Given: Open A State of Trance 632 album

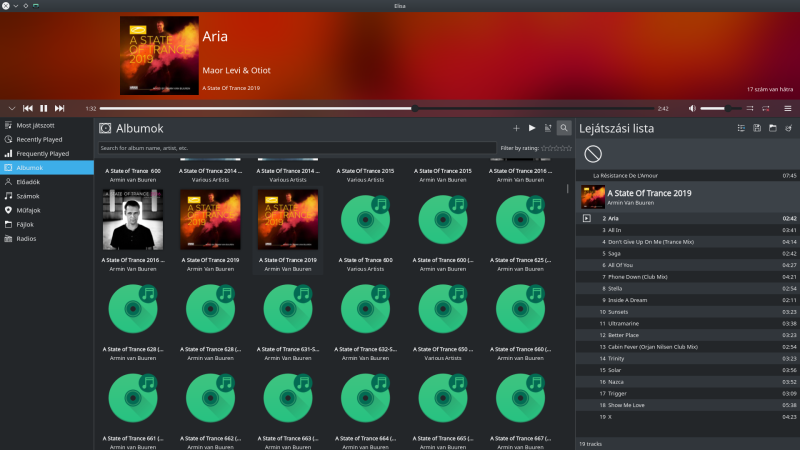Looking at the screenshot, I should point(365,309).
